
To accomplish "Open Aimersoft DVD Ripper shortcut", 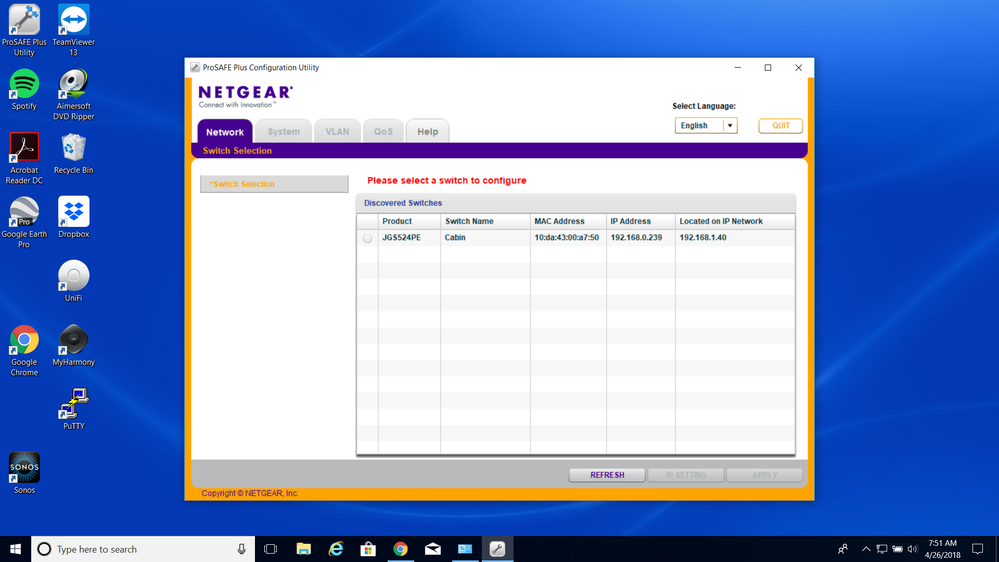I will tap(73, 94).
